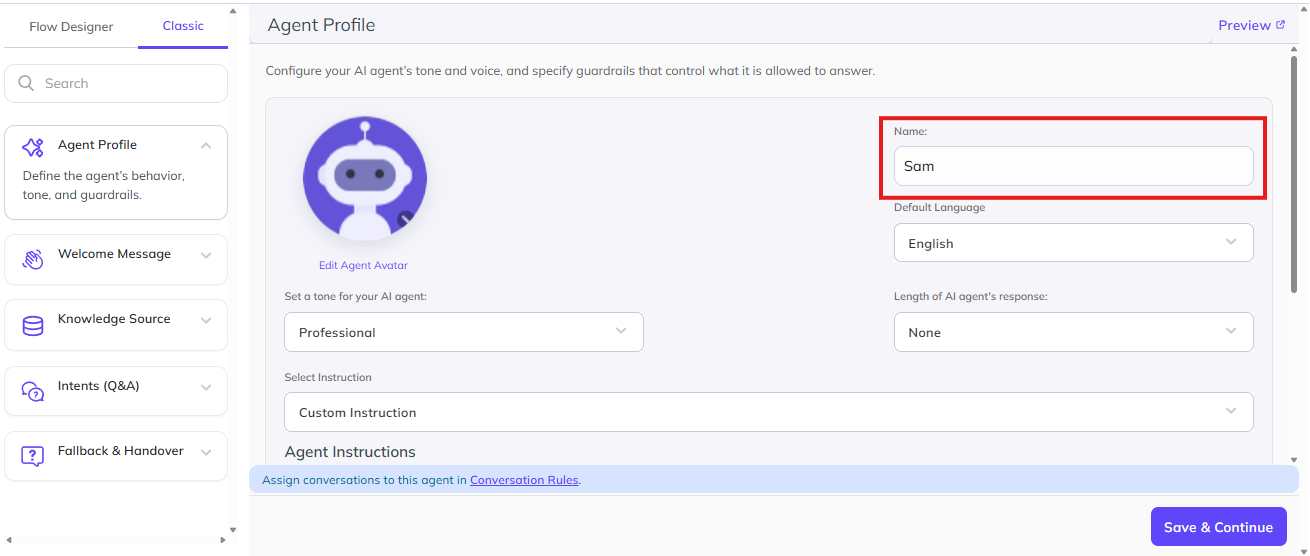Click the sidebar scroll-down arrow
Image resolution: width=1310 pixels, height=556 pixels.
(x=233, y=530)
